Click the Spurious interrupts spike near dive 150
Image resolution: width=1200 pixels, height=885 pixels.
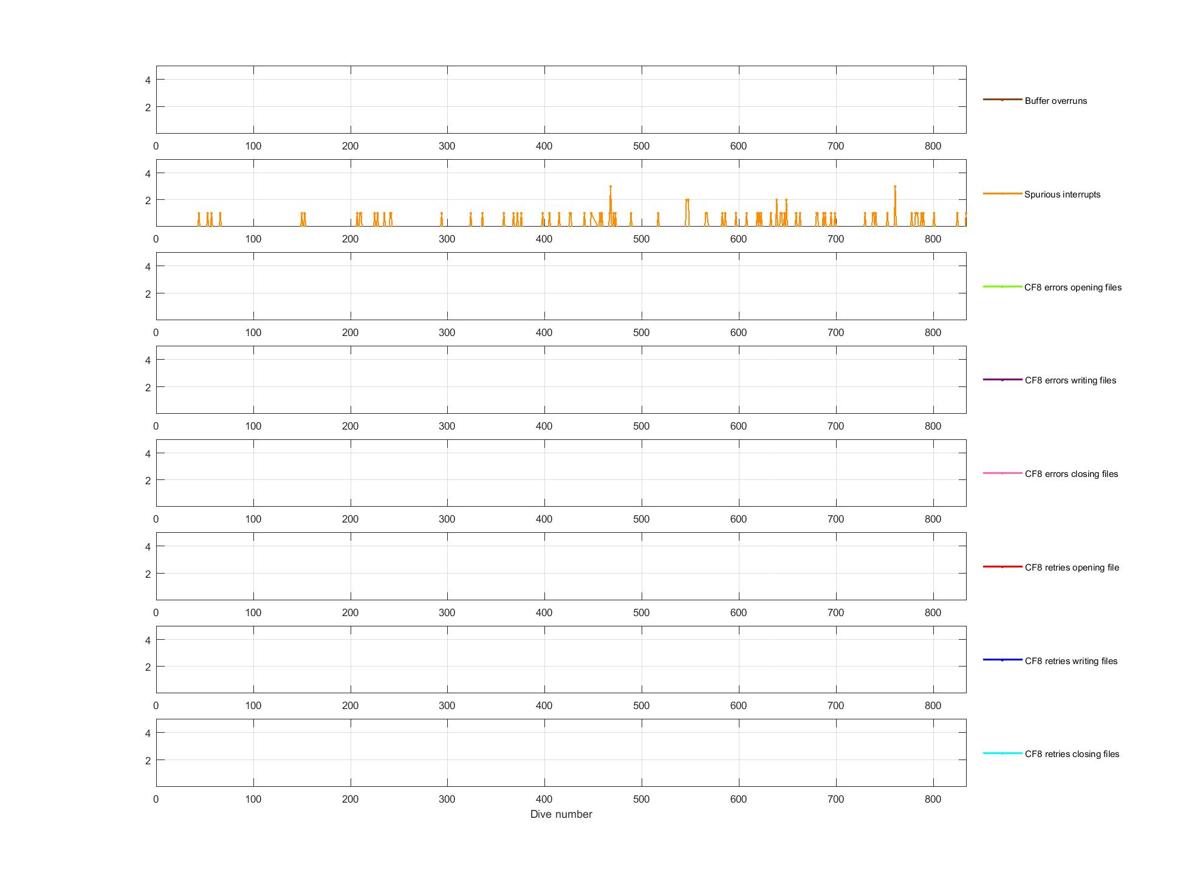point(302,213)
